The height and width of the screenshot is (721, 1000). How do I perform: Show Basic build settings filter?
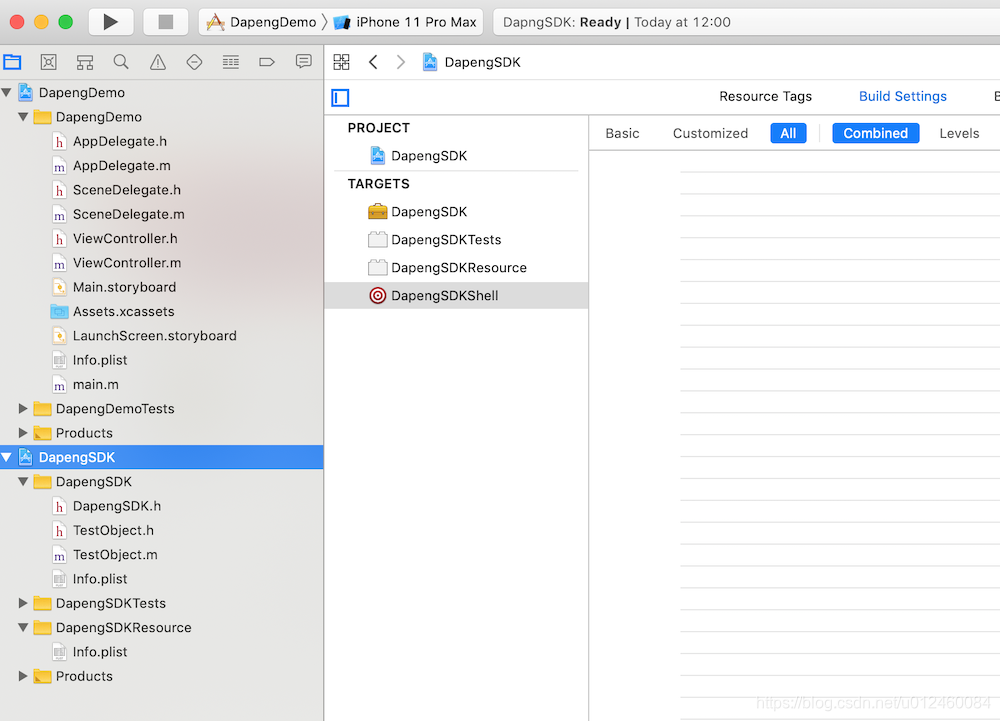tap(622, 133)
